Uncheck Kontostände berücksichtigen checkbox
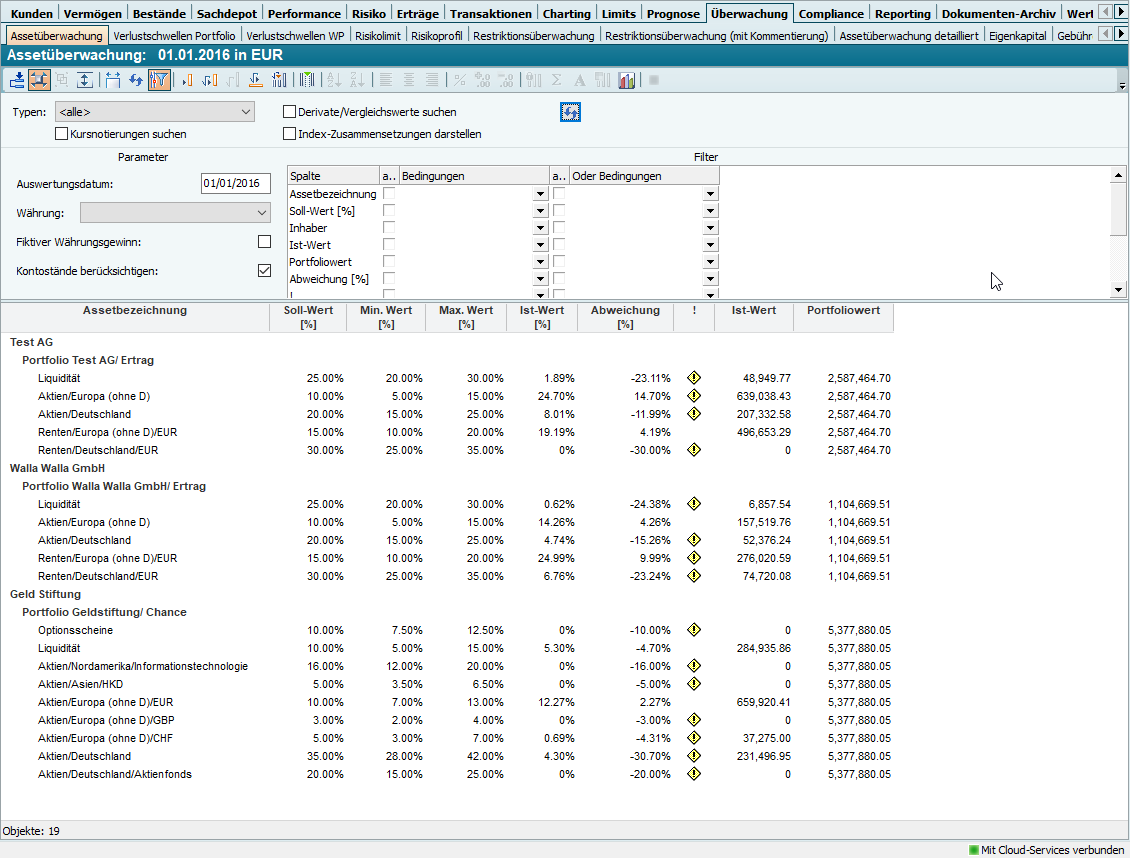The height and width of the screenshot is (859, 1131). [264, 270]
